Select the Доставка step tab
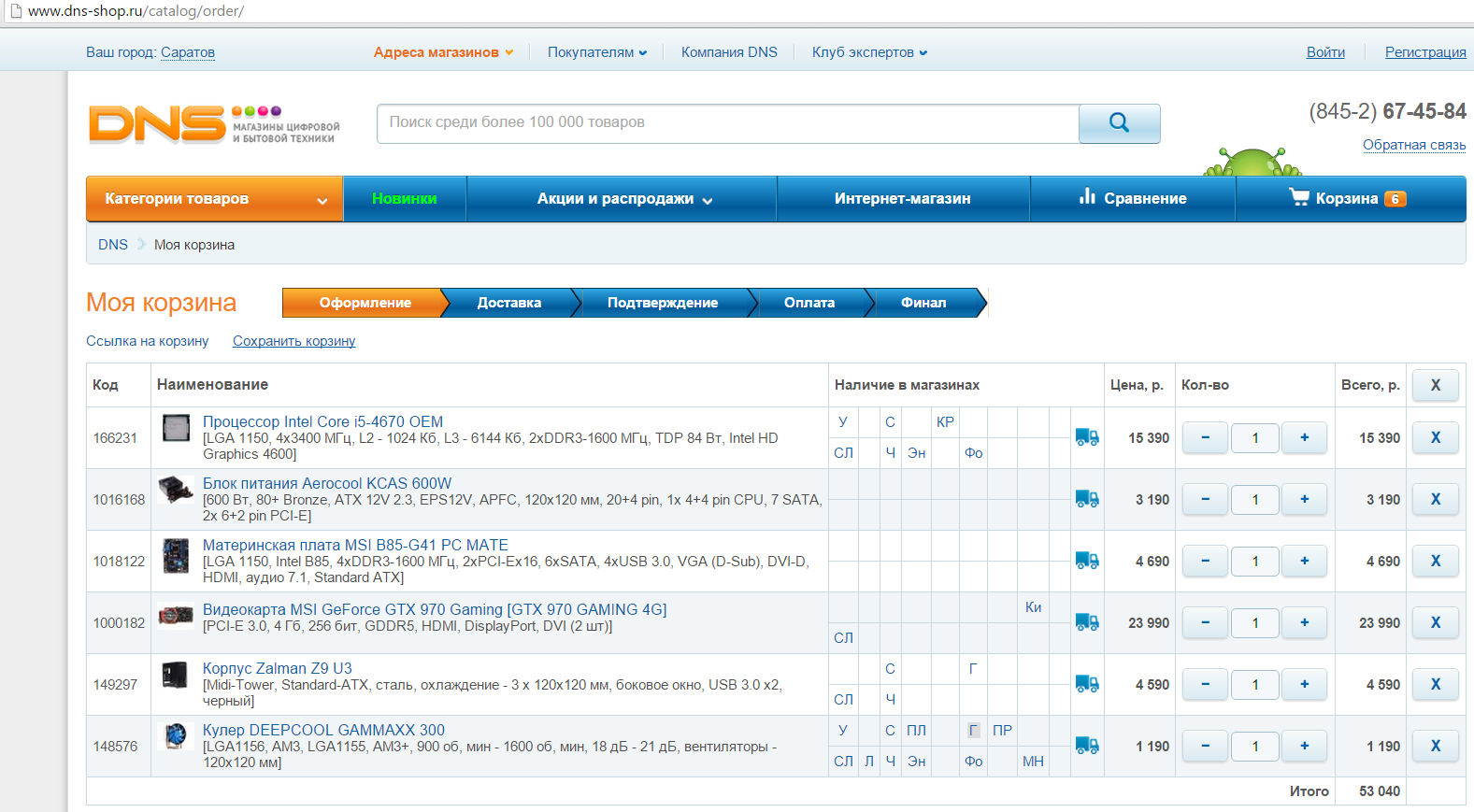The image size is (1474, 812). [x=509, y=303]
